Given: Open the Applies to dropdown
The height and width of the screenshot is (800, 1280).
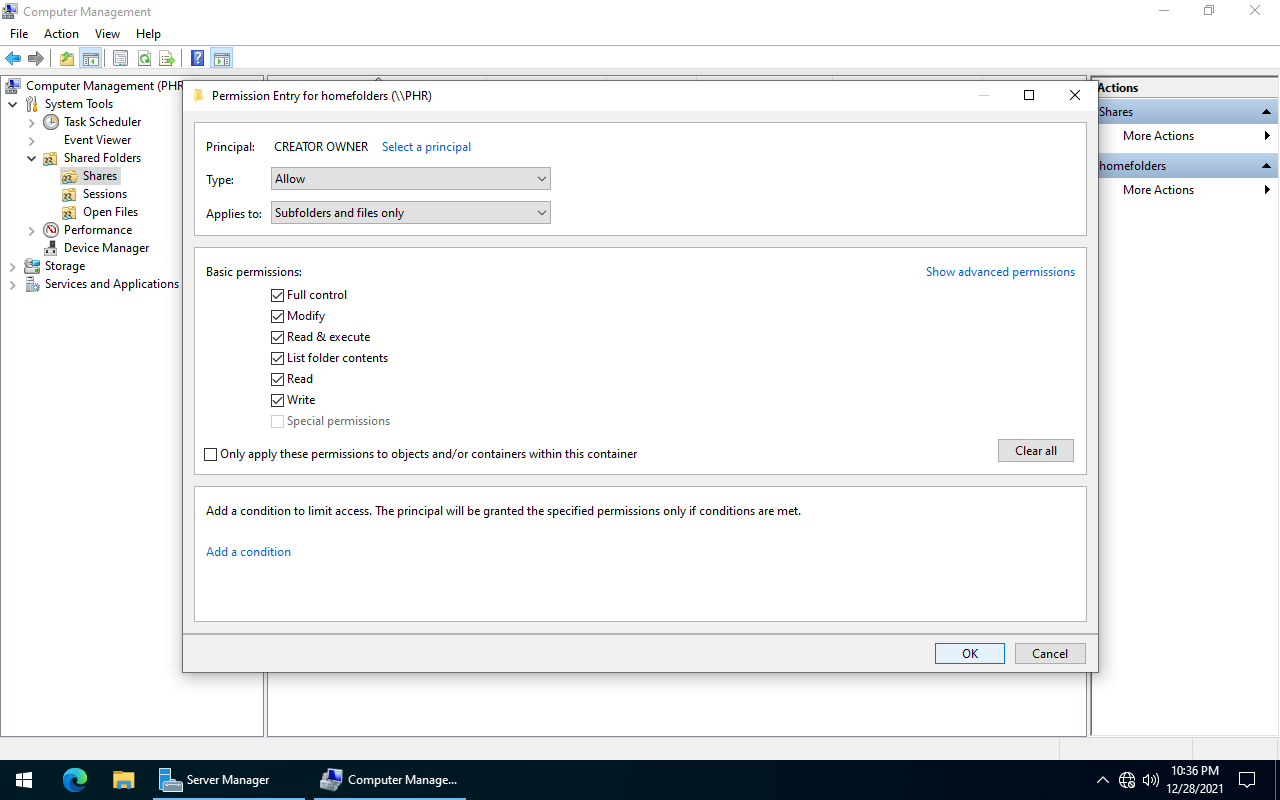Looking at the screenshot, I should coord(410,213).
